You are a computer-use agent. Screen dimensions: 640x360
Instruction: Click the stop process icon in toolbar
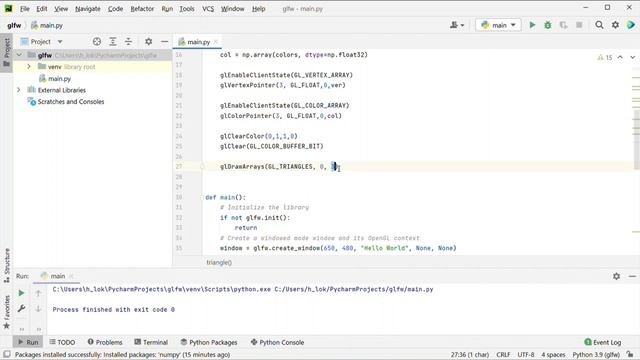point(579,25)
